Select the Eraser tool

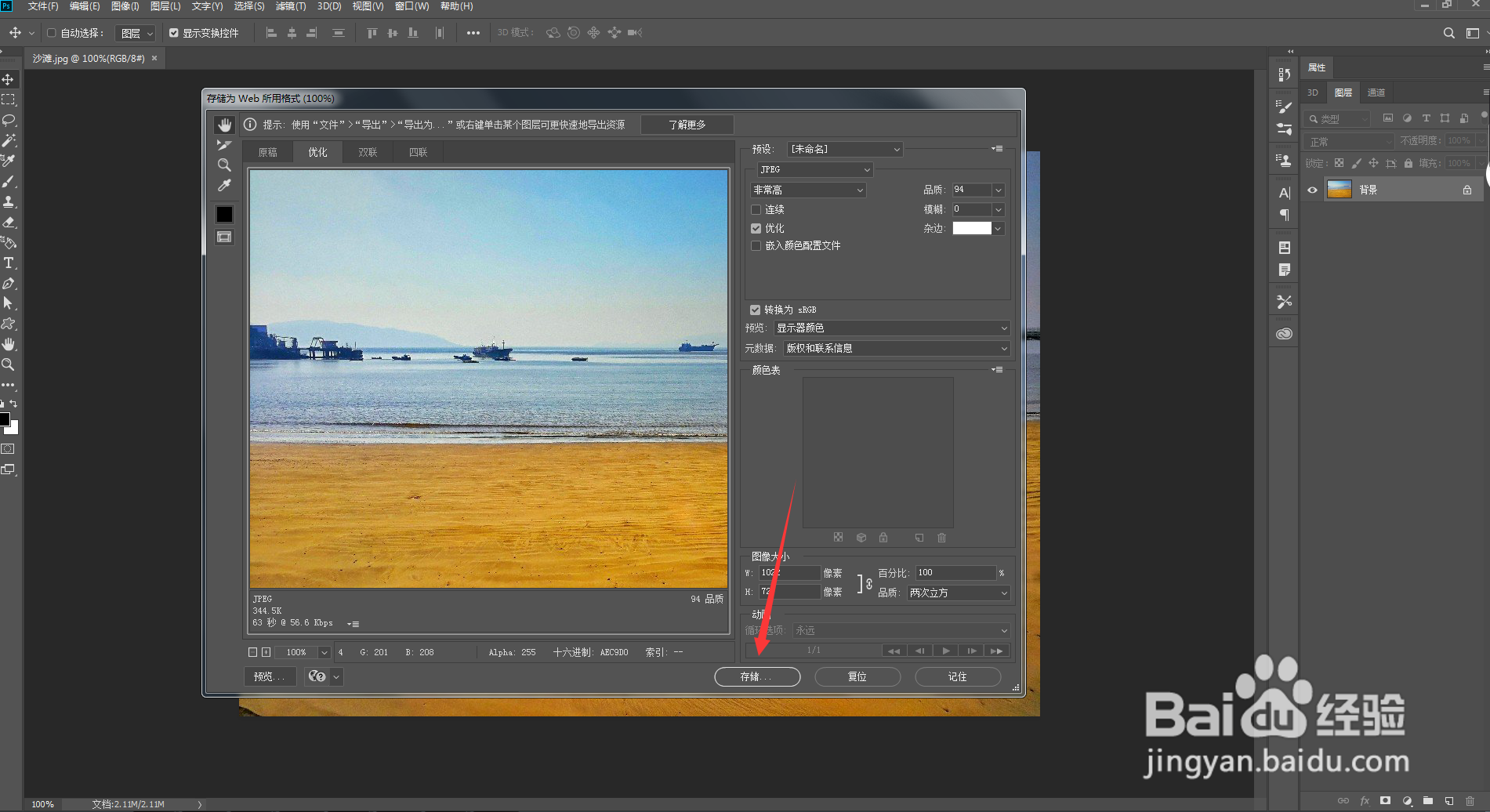tap(9, 222)
